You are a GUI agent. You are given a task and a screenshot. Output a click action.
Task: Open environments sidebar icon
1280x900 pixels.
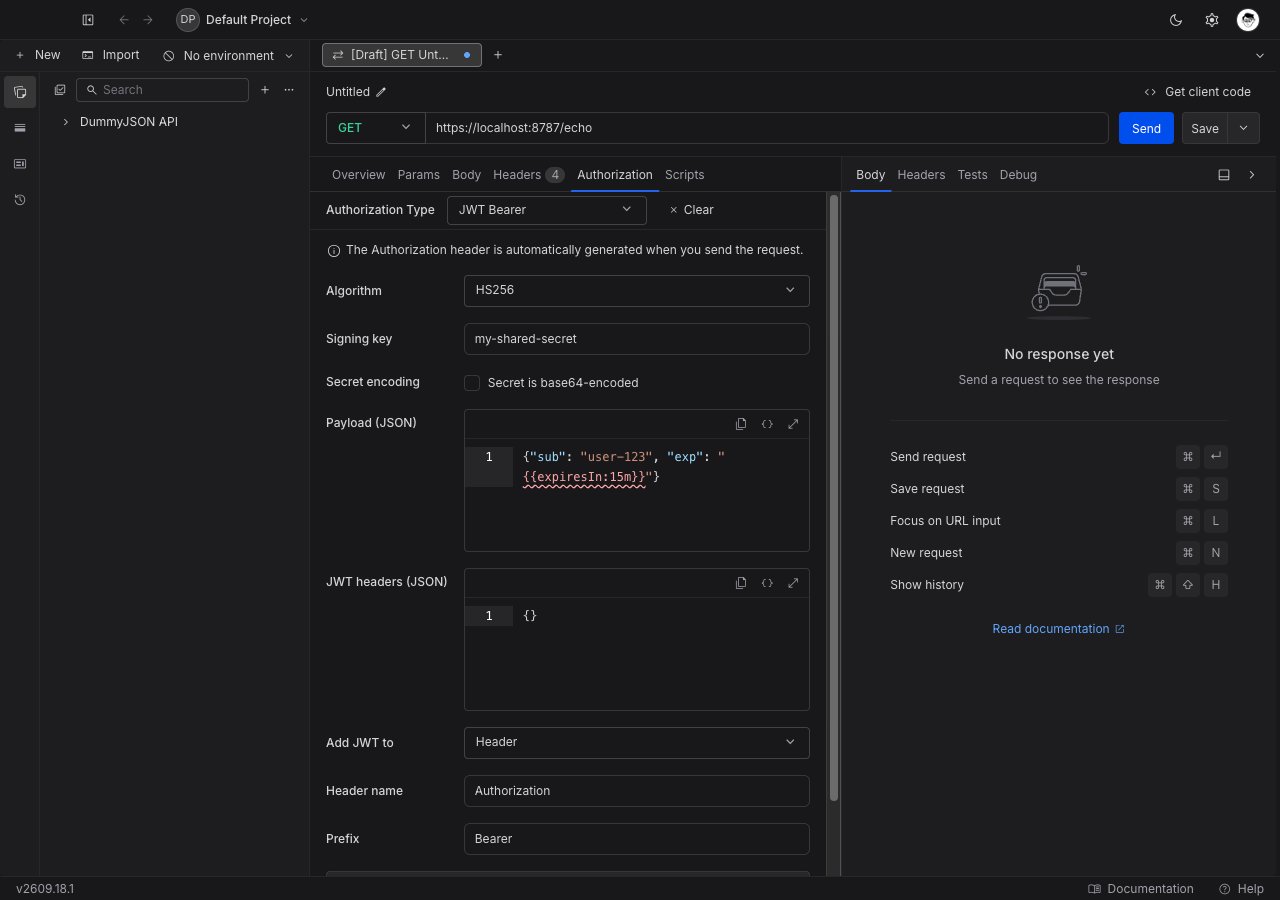point(20,128)
